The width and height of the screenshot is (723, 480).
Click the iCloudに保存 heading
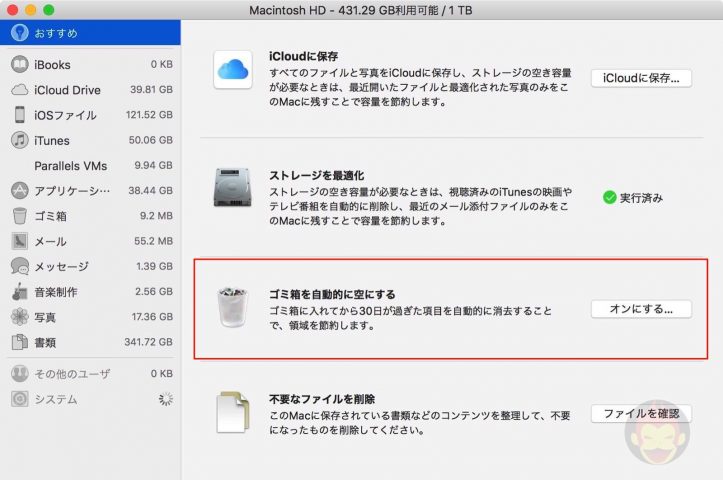coord(304,56)
